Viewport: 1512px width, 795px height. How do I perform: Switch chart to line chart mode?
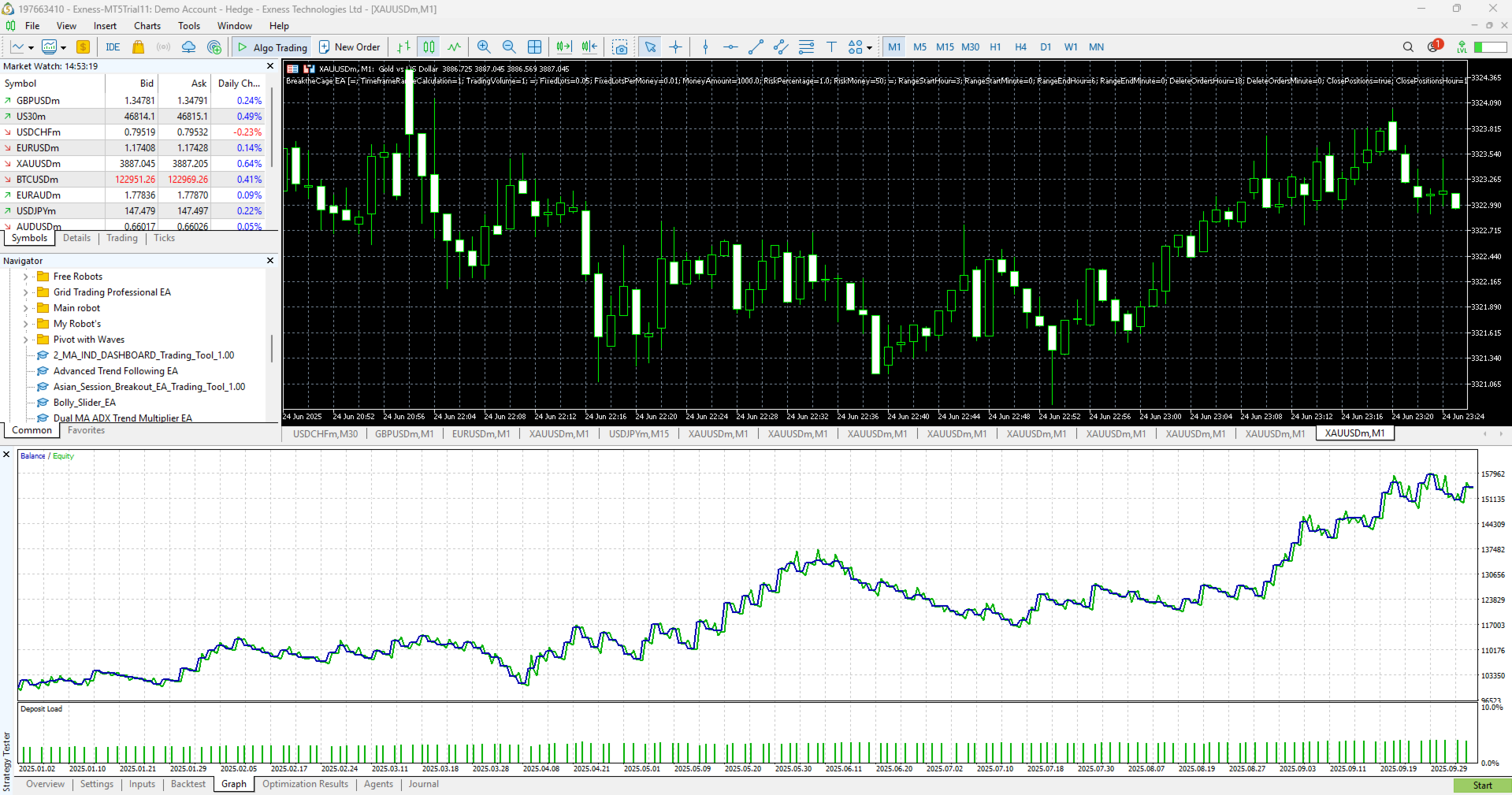[455, 47]
